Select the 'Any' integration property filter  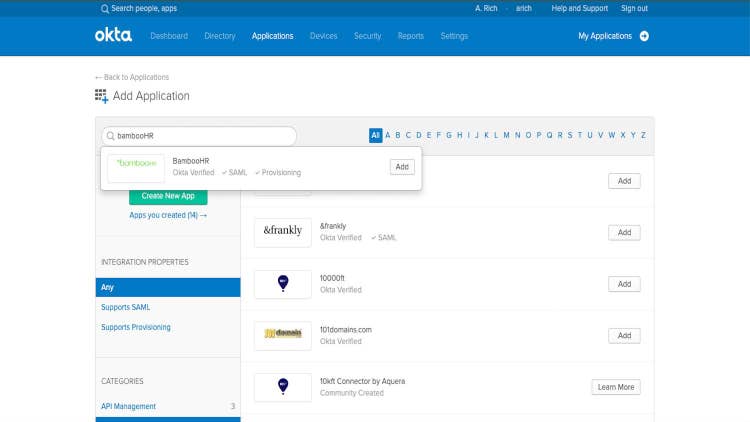pos(168,287)
